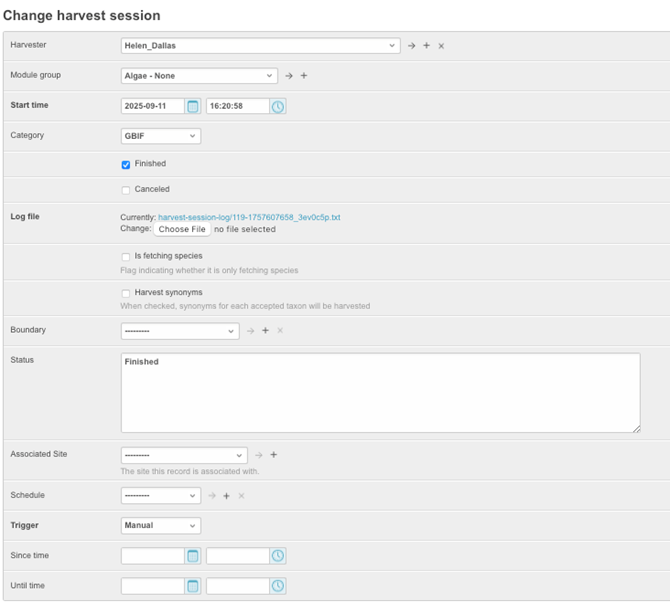Expand the Category dropdown set to GBIF
The height and width of the screenshot is (602, 670).
point(160,136)
